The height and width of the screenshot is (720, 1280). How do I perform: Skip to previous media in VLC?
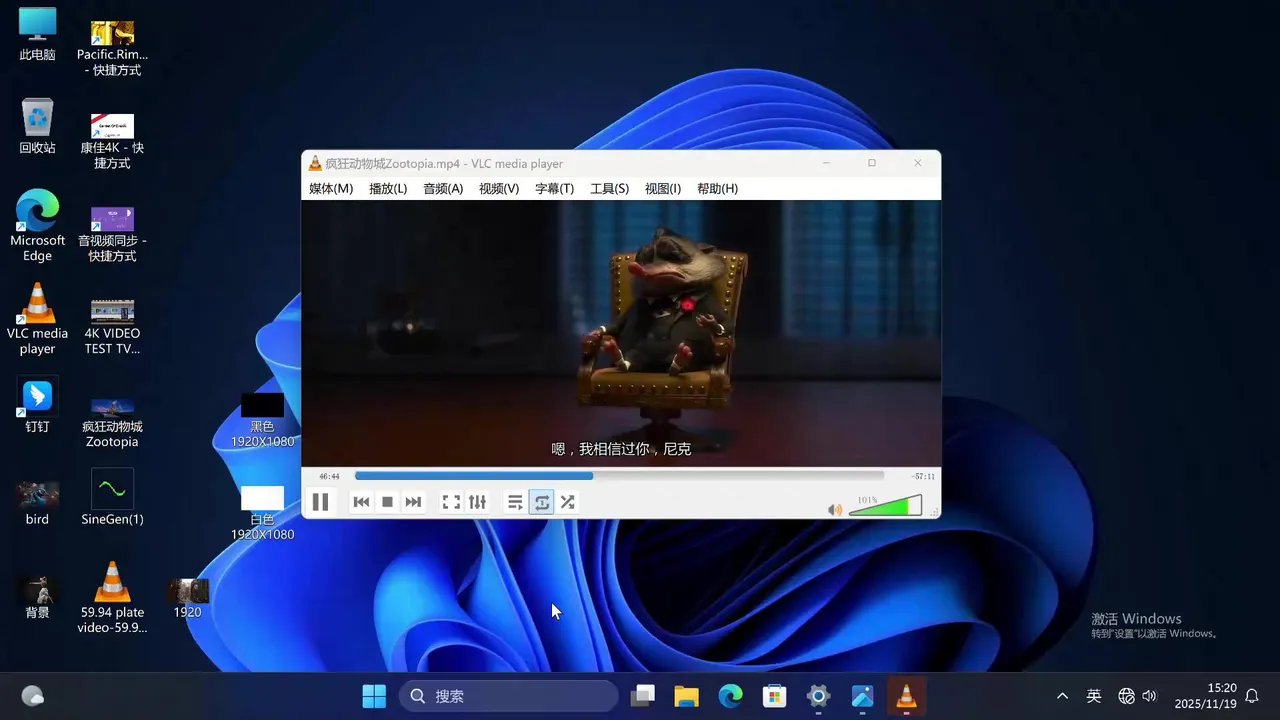(x=361, y=502)
